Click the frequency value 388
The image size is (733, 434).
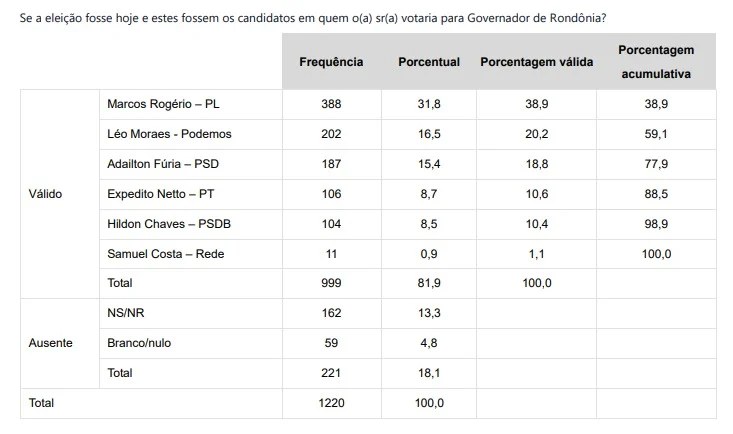pyautogui.click(x=331, y=104)
